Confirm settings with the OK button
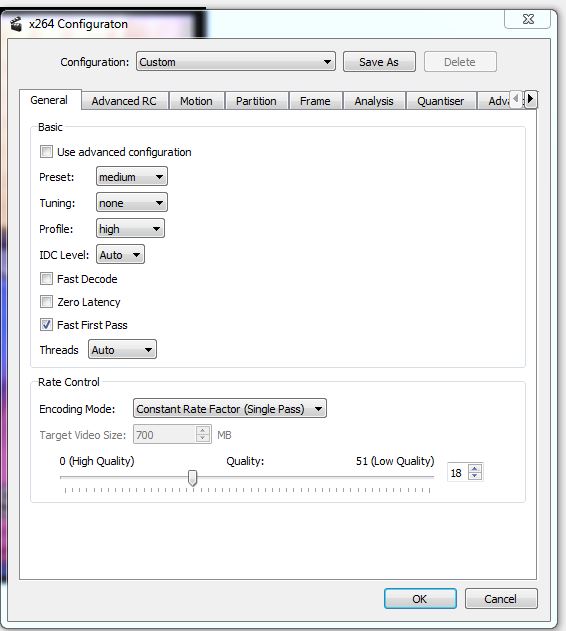Screen dimensions: 566x631 (x=420, y=598)
